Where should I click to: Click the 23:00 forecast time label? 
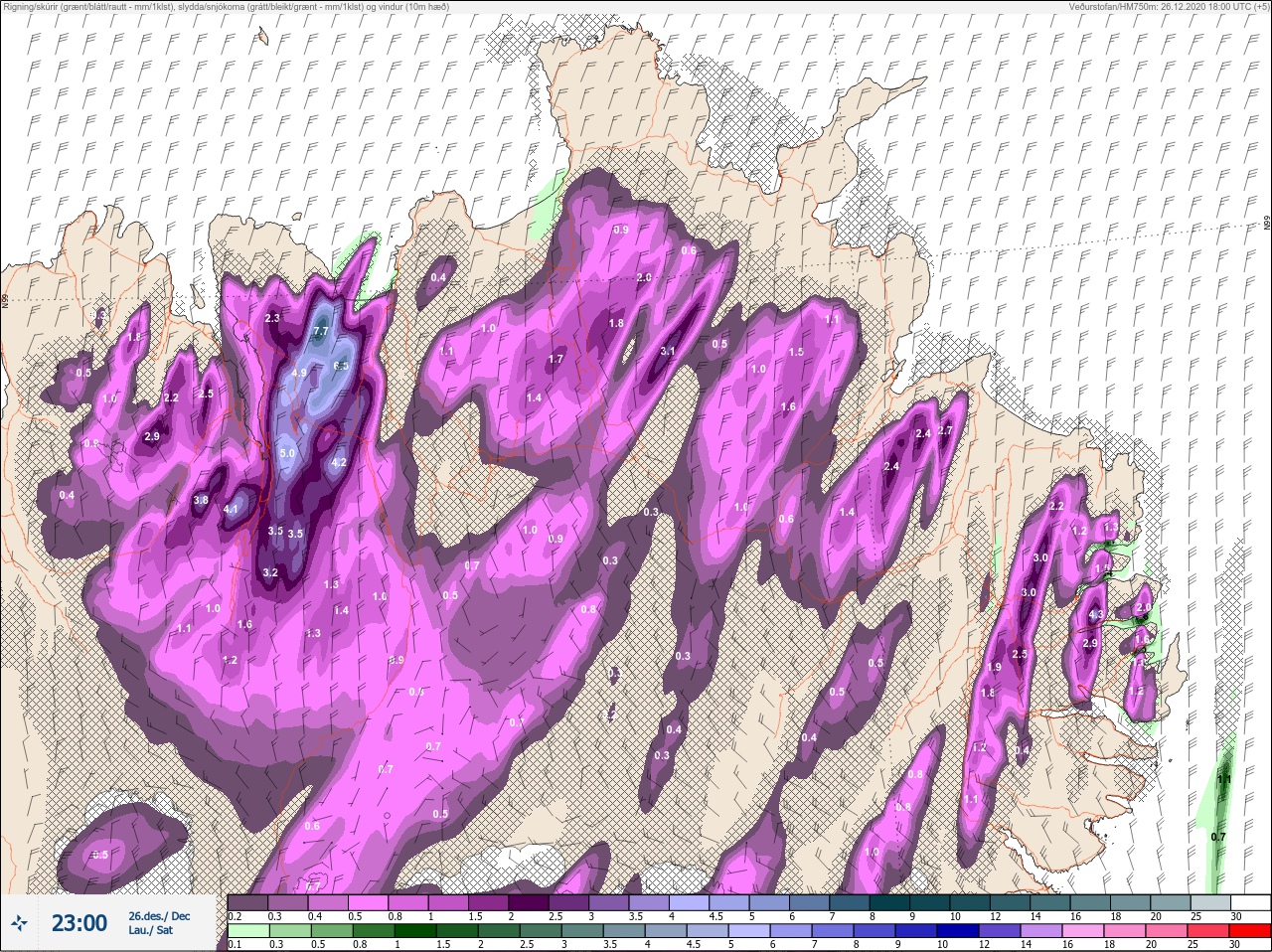(79, 923)
